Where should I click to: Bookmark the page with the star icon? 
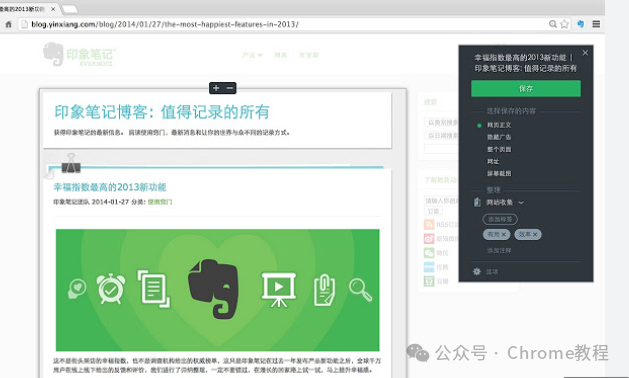tap(564, 24)
